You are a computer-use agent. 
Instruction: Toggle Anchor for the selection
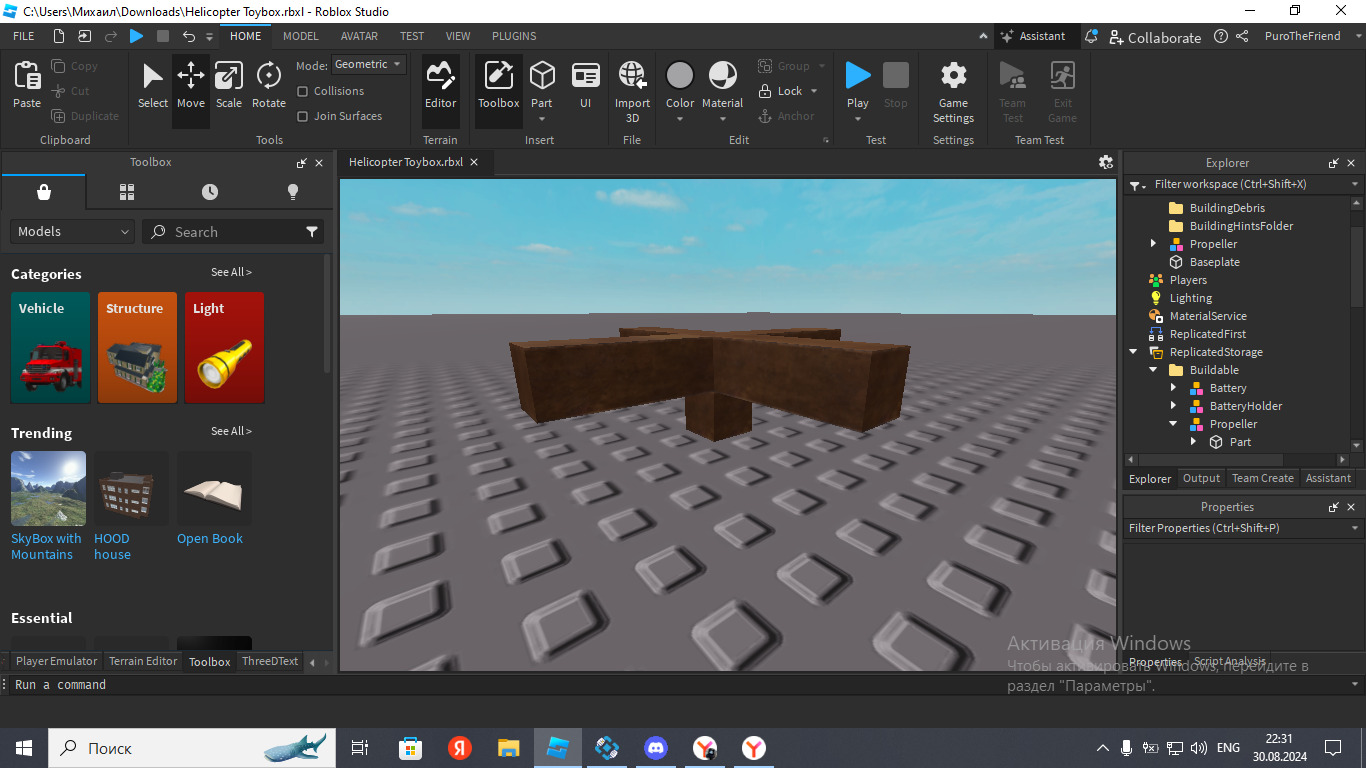[790, 116]
